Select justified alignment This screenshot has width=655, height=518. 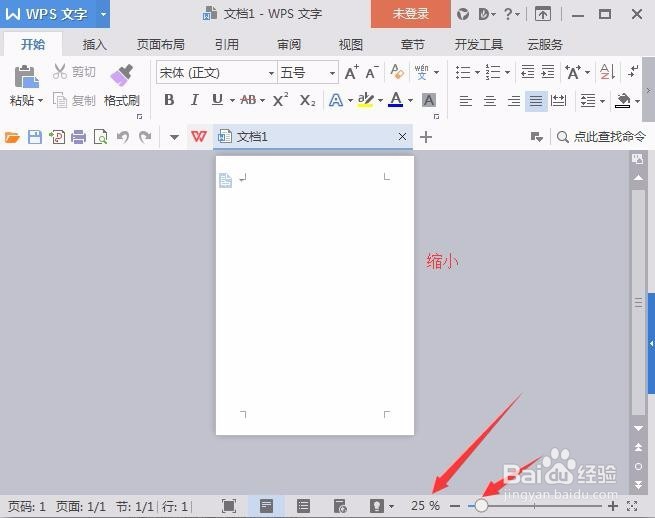click(536, 101)
